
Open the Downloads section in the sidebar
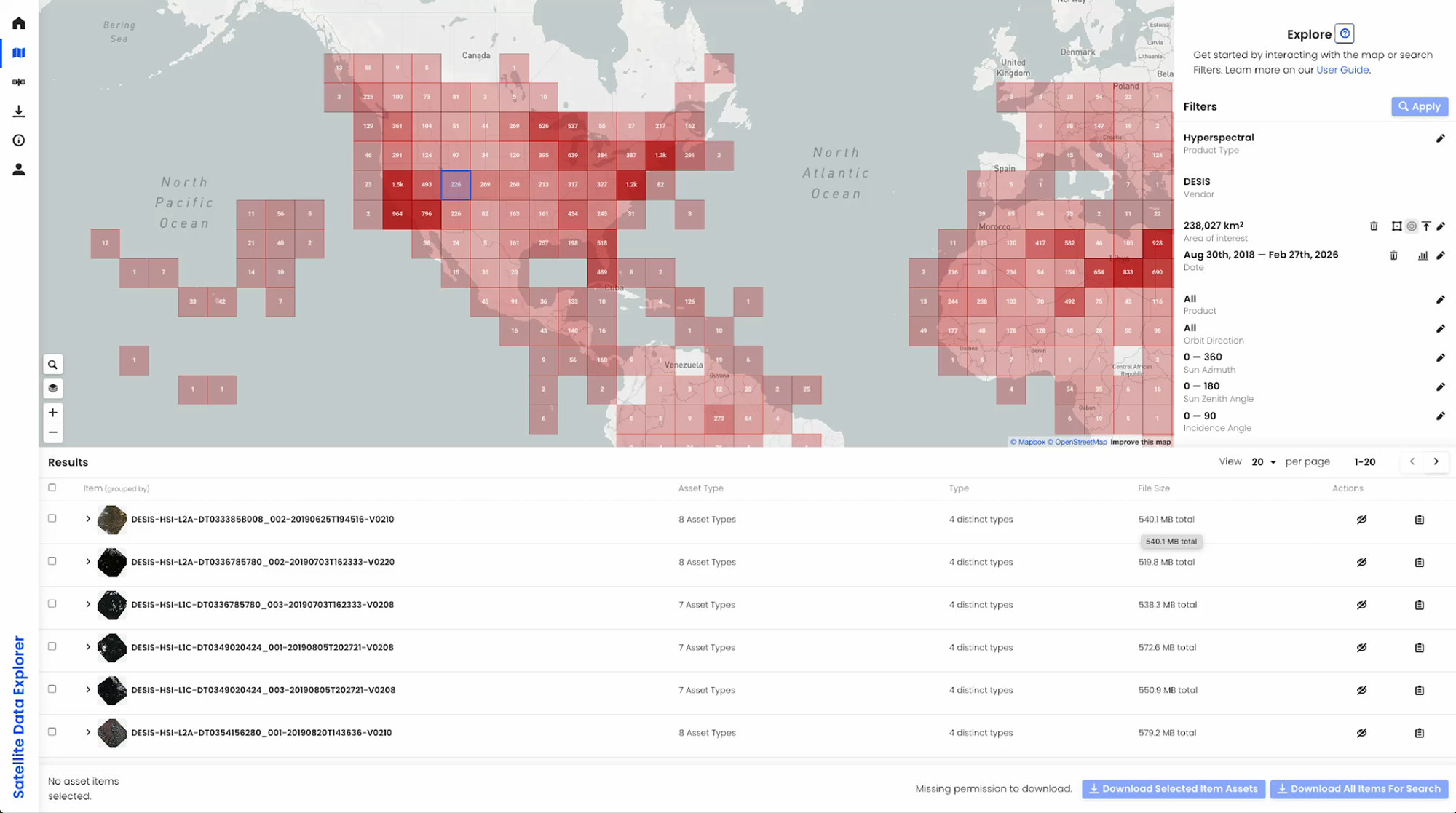[19, 111]
